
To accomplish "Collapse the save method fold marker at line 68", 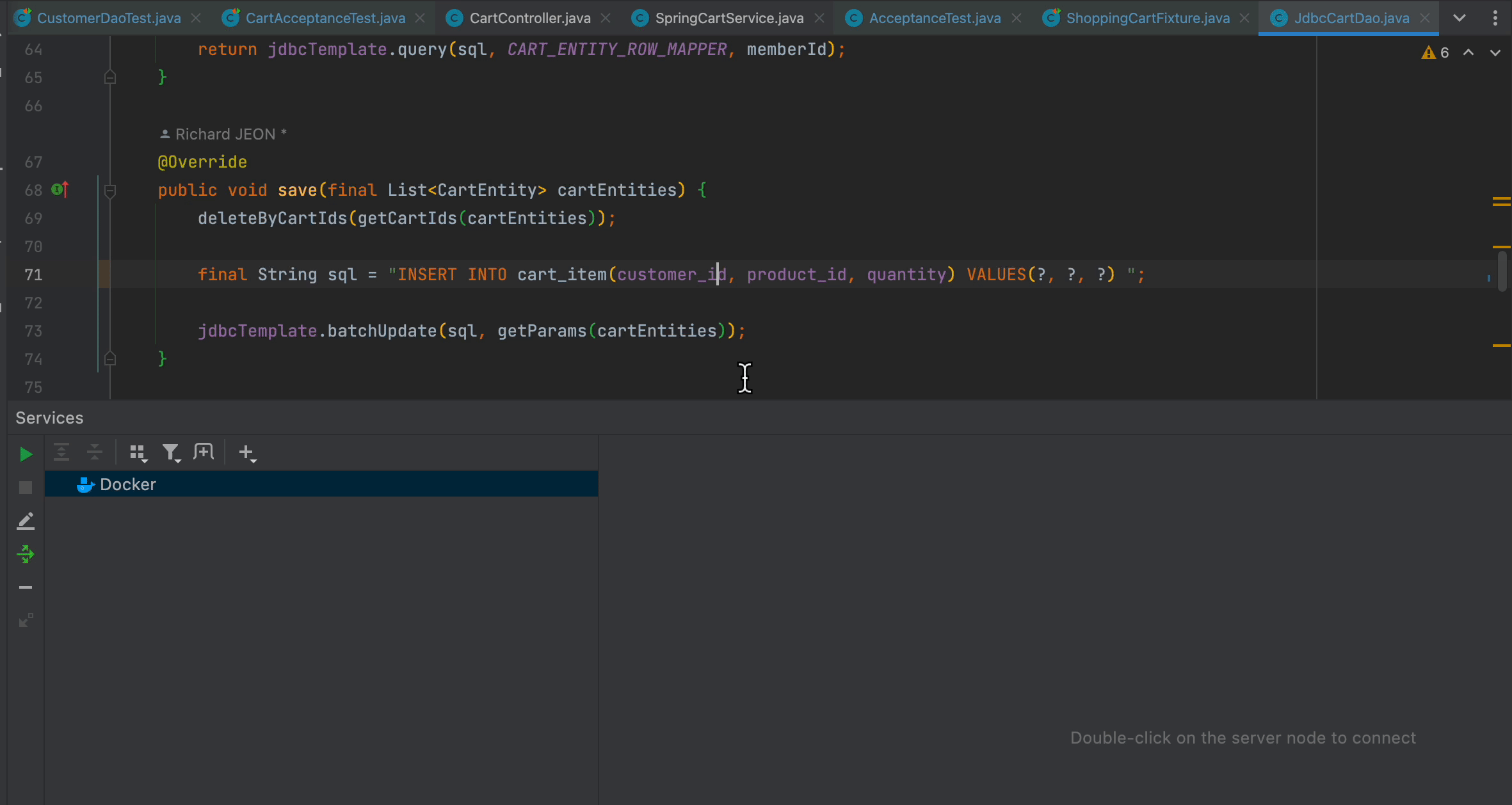I will 110,191.
